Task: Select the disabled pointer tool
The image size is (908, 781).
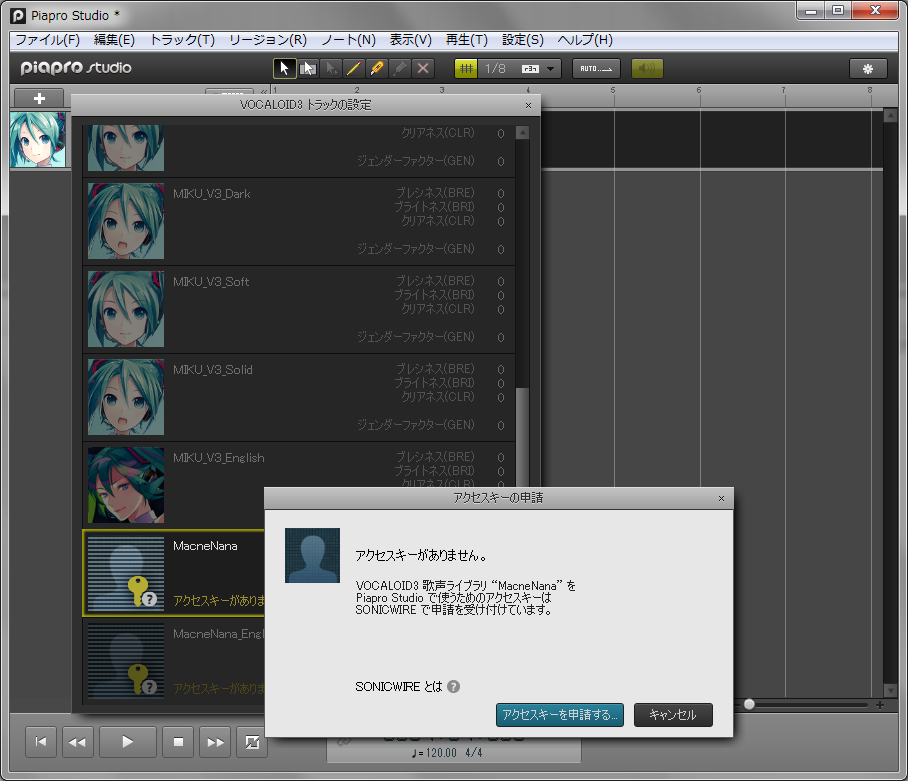Action: tap(331, 68)
